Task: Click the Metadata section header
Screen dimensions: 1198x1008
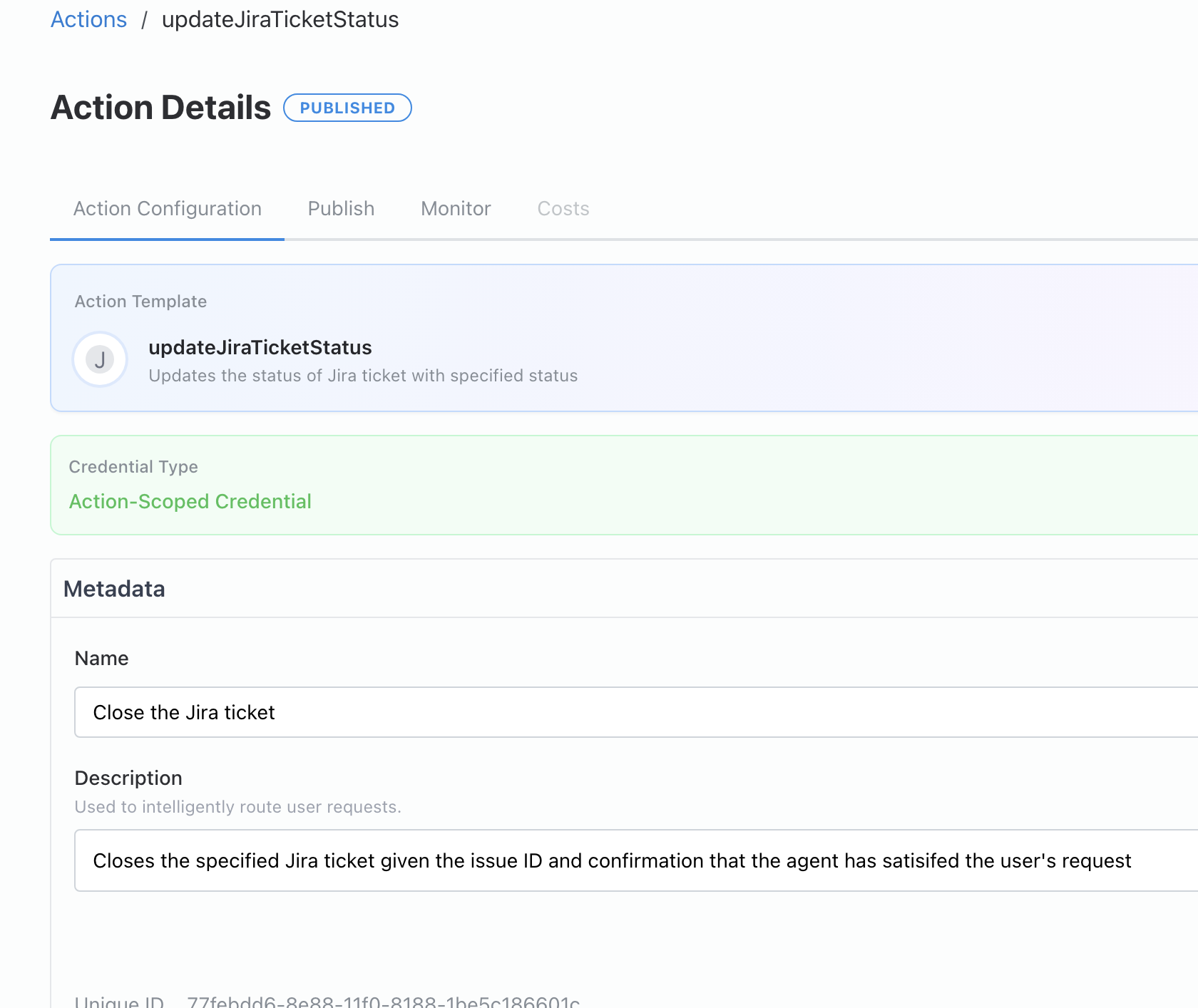Action: pyautogui.click(x=114, y=589)
